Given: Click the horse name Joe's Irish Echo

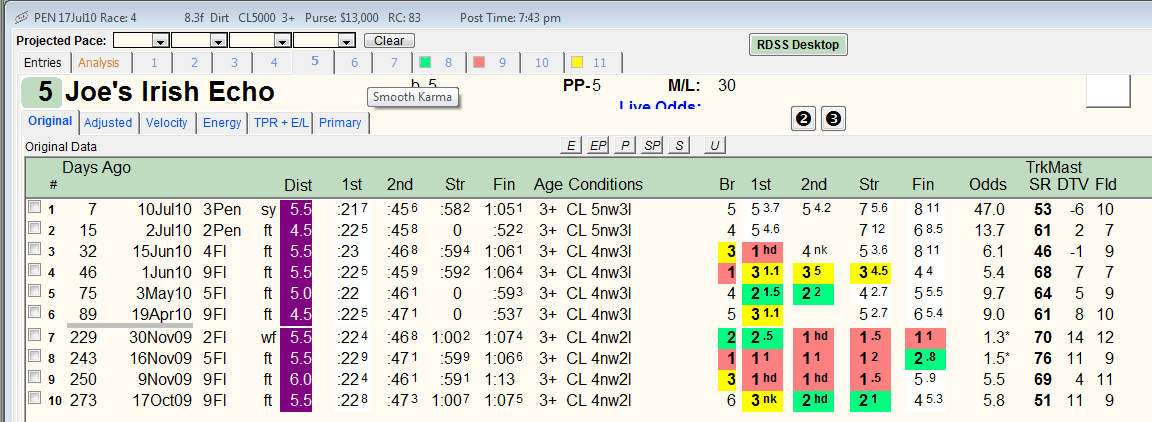Looking at the screenshot, I should (x=170, y=92).
